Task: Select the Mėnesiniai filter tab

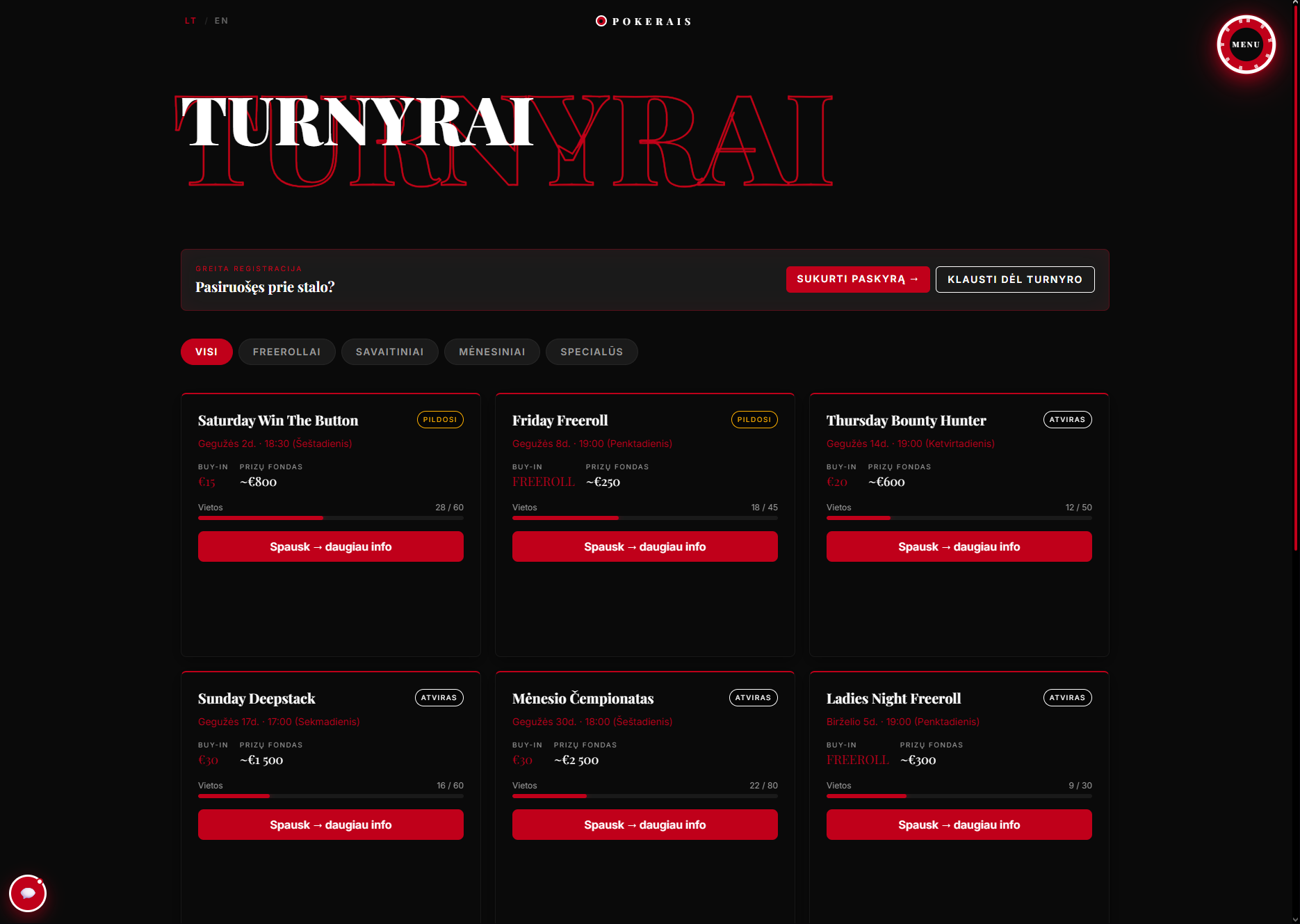Action: coord(492,352)
